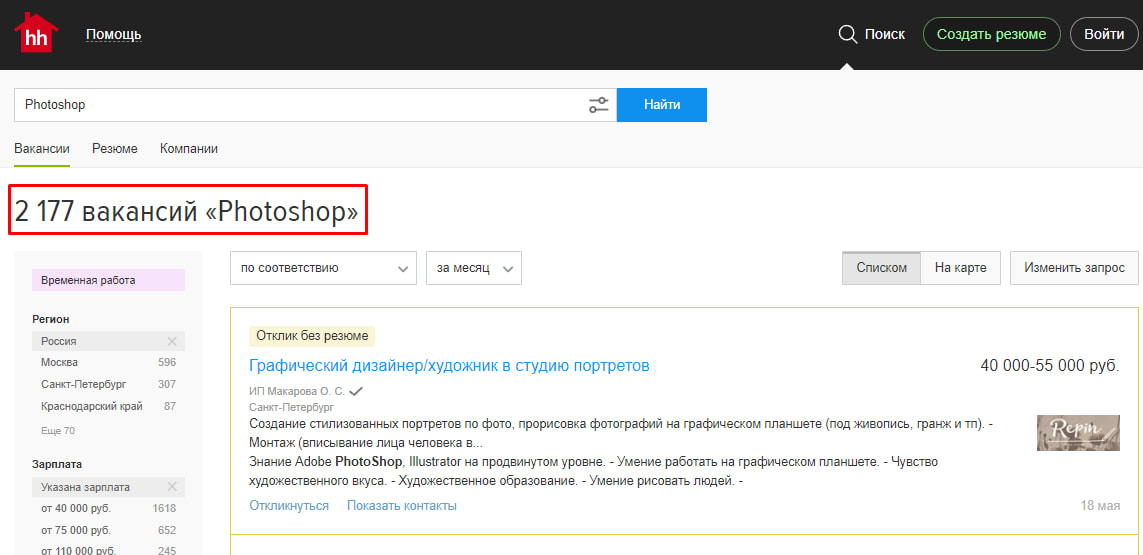Screen dimensions: 1143x555
Task: Filter by region Краснодарский край
Action: pos(92,406)
